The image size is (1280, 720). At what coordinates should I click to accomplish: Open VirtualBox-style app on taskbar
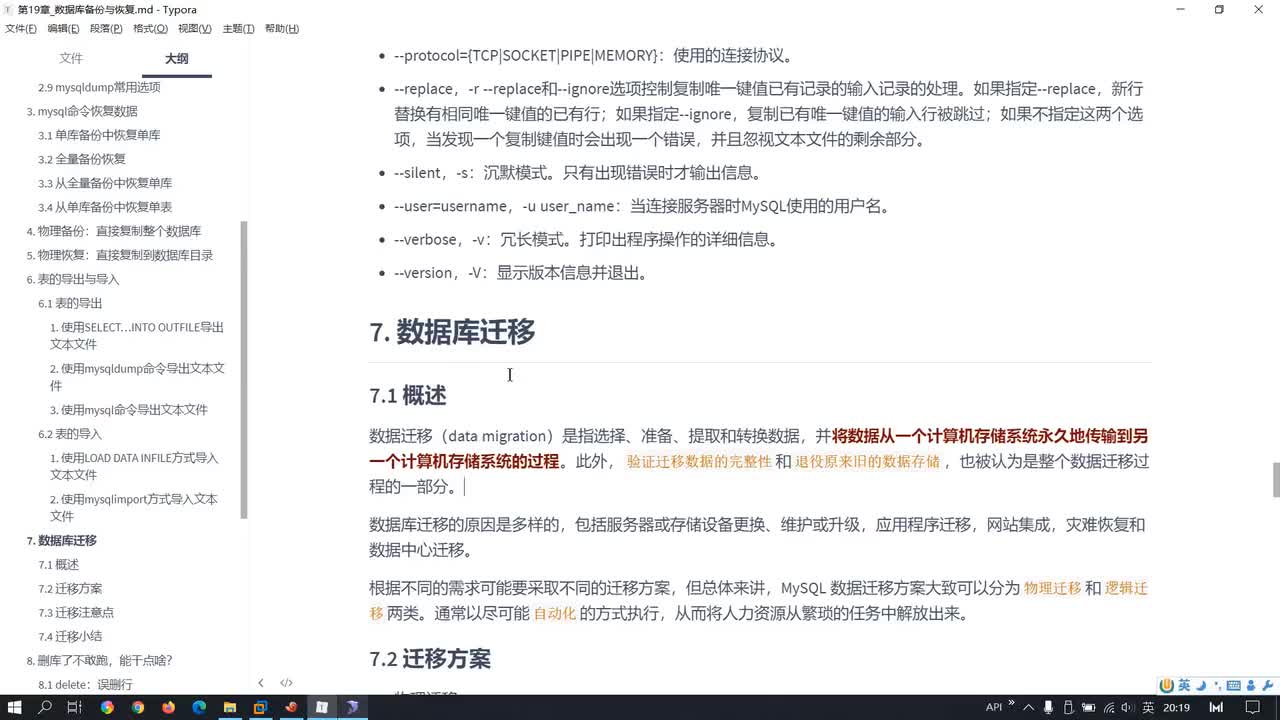coord(260,707)
